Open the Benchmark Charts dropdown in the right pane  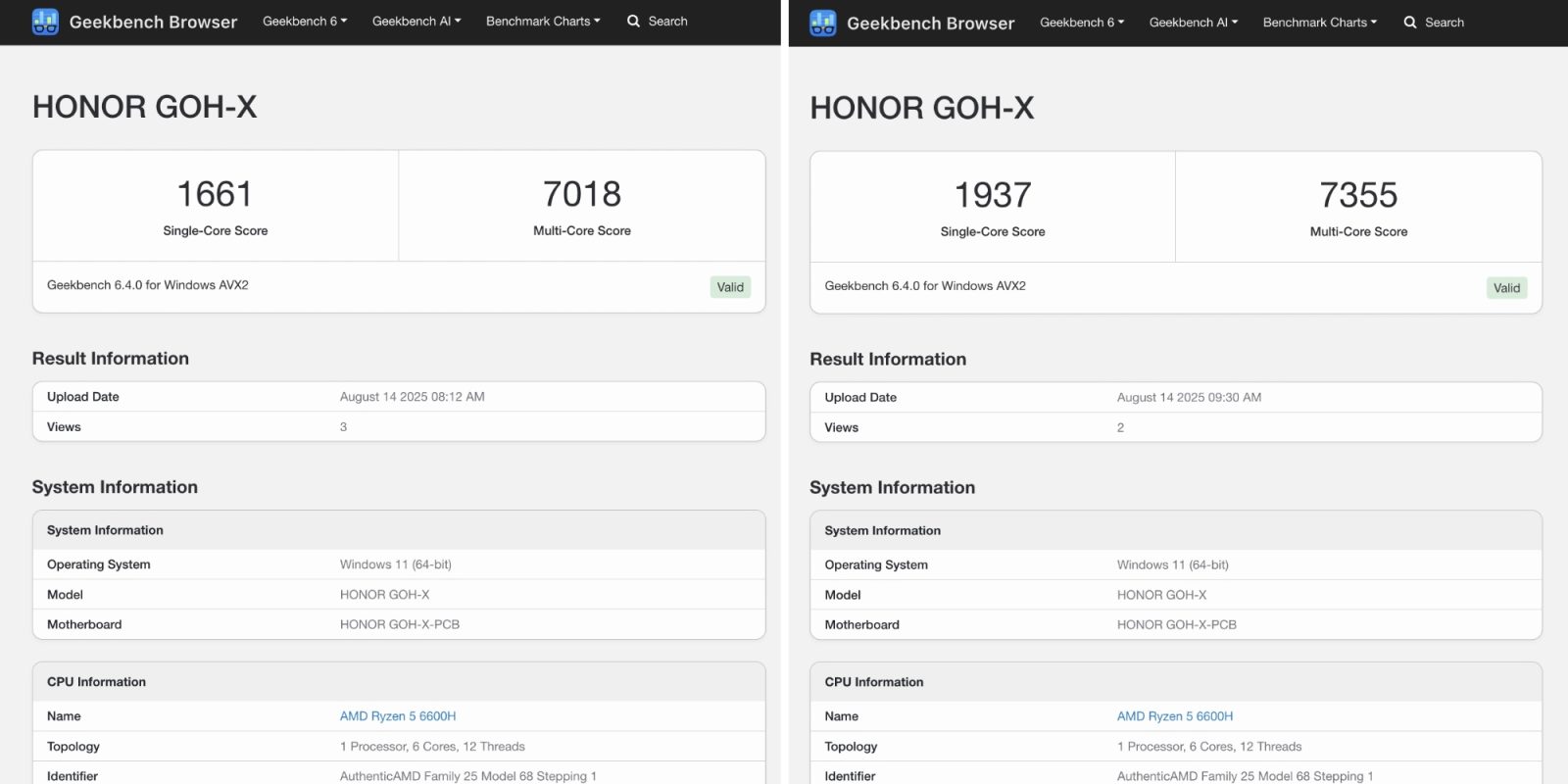point(1320,22)
